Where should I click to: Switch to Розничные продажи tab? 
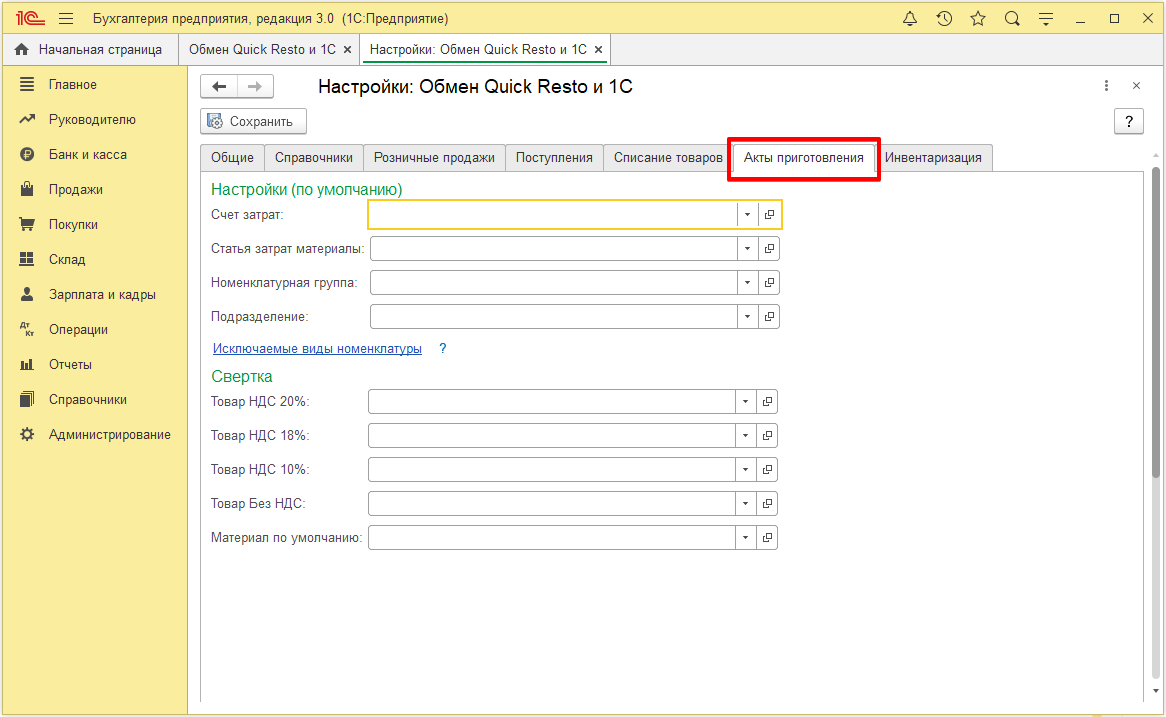pyautogui.click(x=434, y=158)
